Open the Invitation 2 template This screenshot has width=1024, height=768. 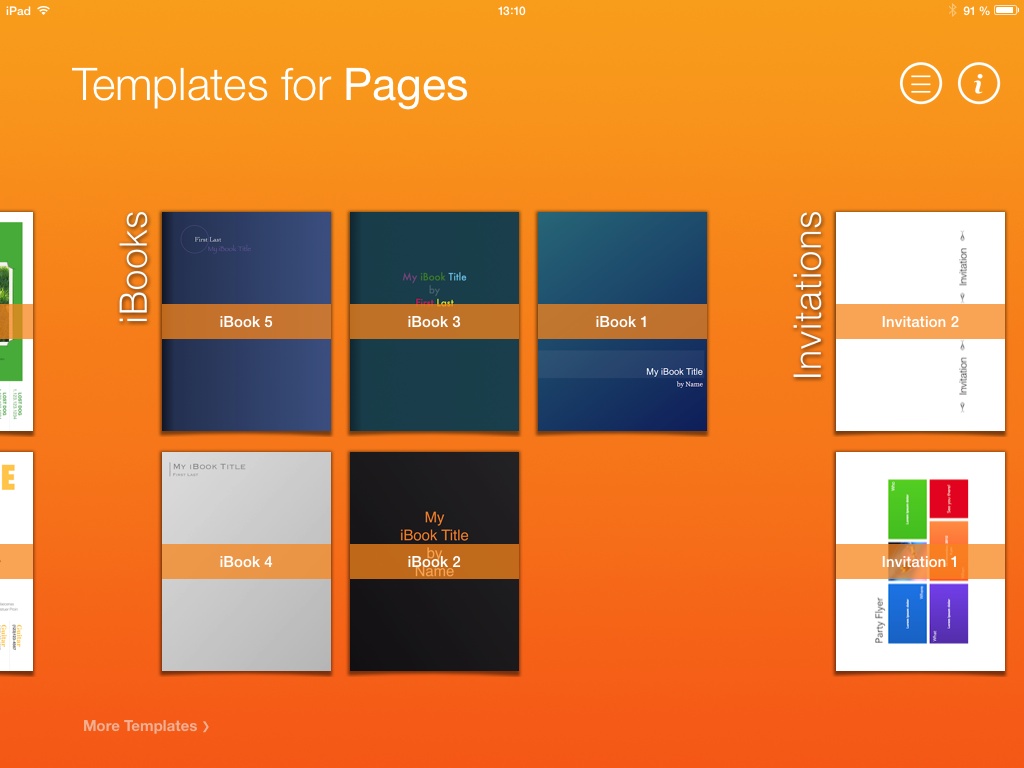tap(920, 322)
